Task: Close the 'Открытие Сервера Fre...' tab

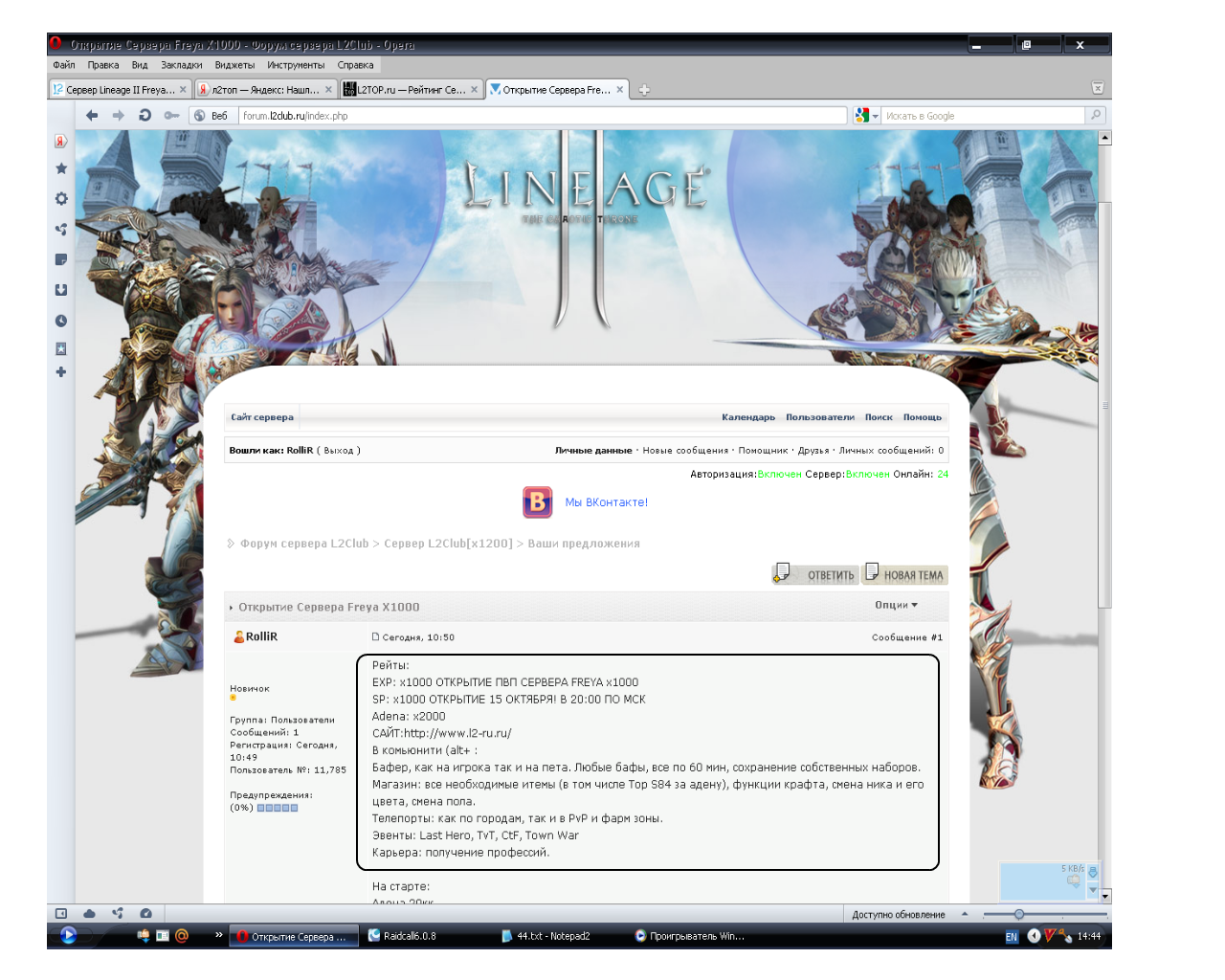Action: click(x=620, y=90)
